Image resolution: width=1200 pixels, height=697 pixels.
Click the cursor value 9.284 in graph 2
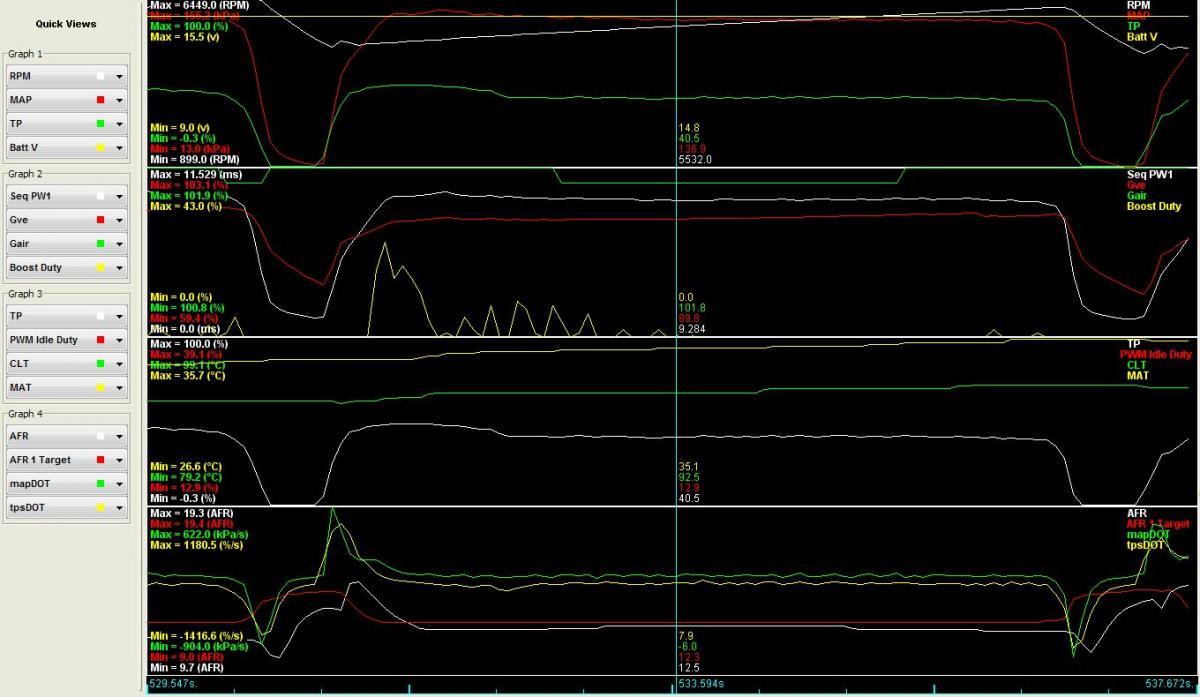(692, 328)
